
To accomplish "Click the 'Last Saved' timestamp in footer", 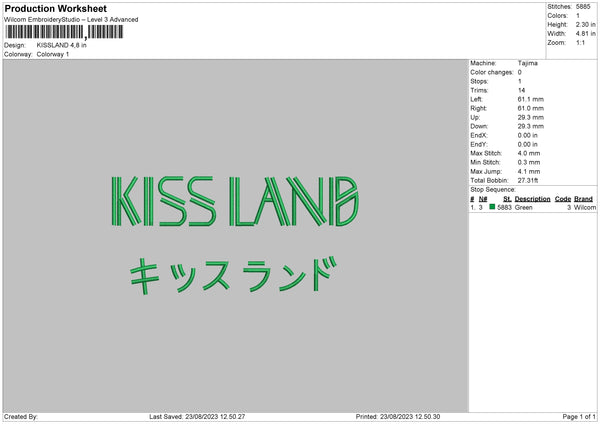I will (x=197, y=416).
